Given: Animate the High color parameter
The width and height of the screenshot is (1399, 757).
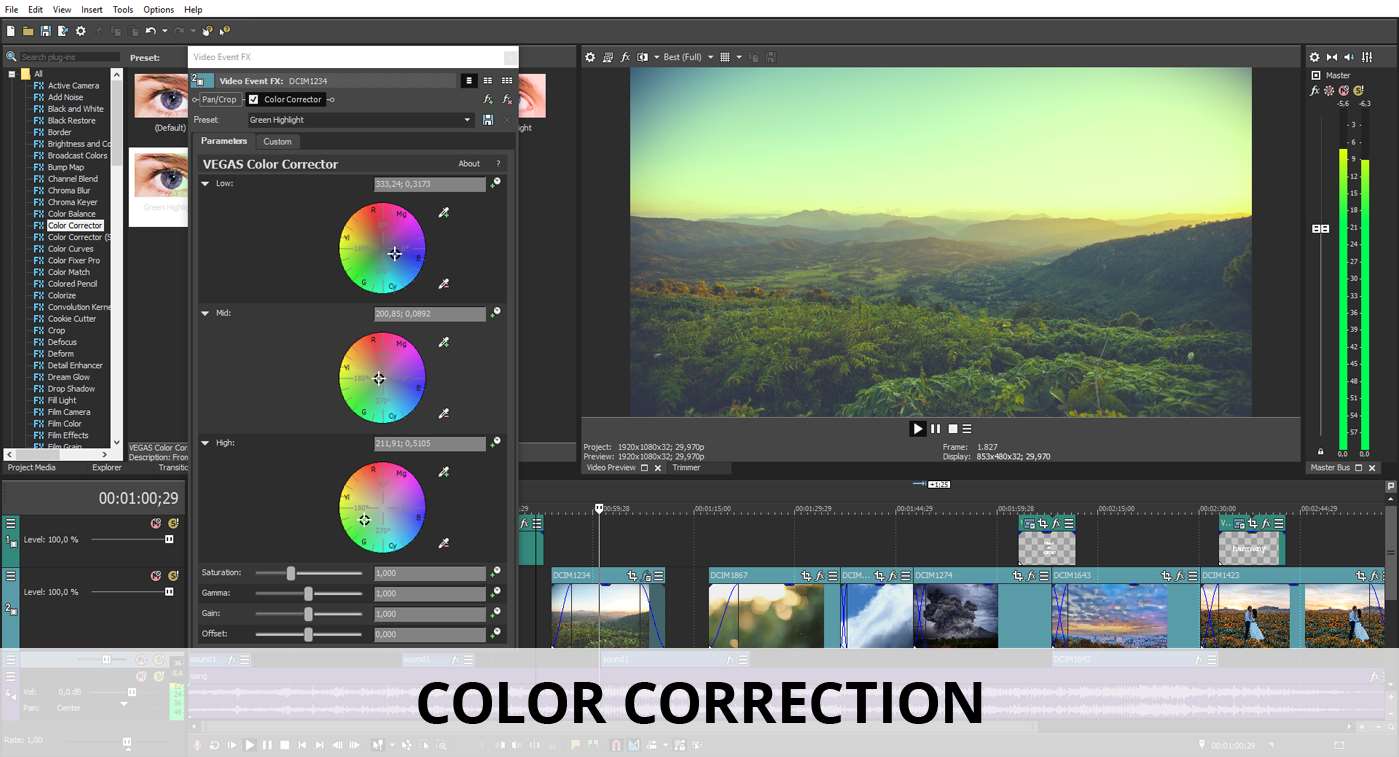Looking at the screenshot, I should [495, 443].
